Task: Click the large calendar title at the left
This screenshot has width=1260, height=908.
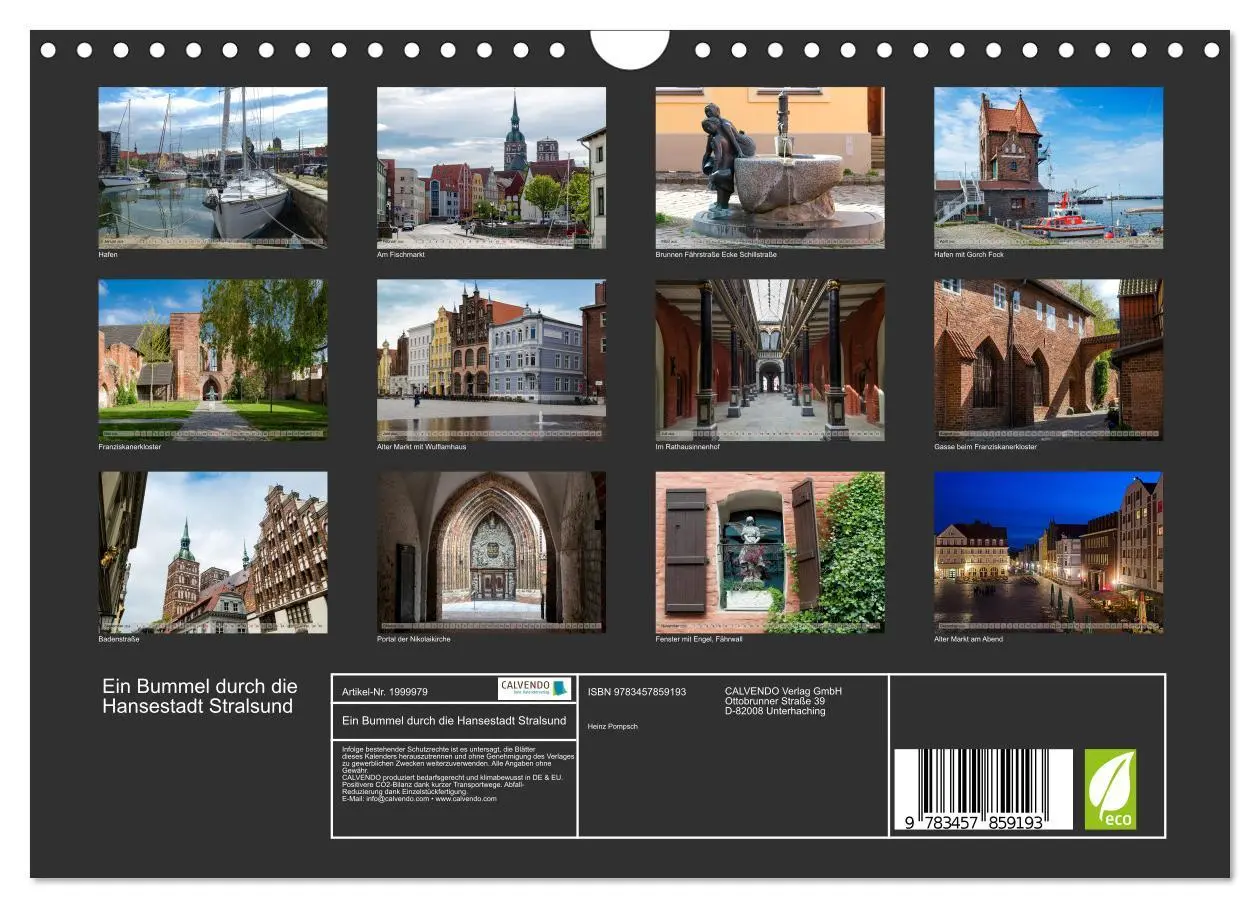Action: click(x=200, y=696)
